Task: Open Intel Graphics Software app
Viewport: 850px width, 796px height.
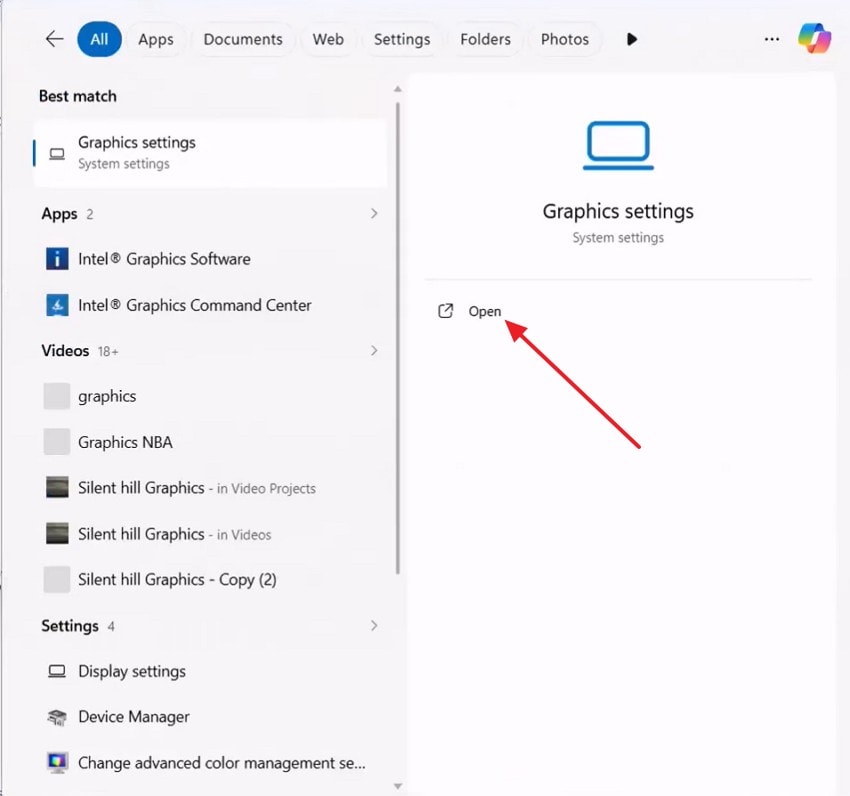Action: [210, 259]
